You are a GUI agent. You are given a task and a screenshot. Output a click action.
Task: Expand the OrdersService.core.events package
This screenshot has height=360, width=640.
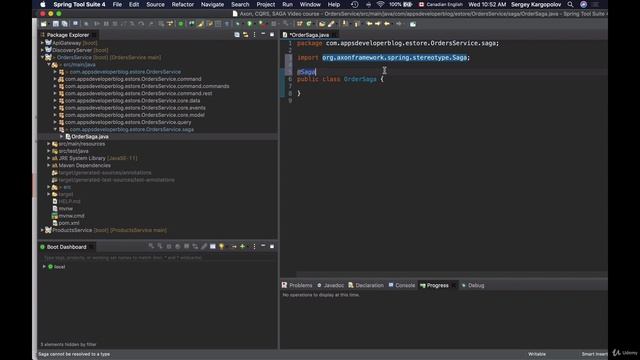(55, 108)
